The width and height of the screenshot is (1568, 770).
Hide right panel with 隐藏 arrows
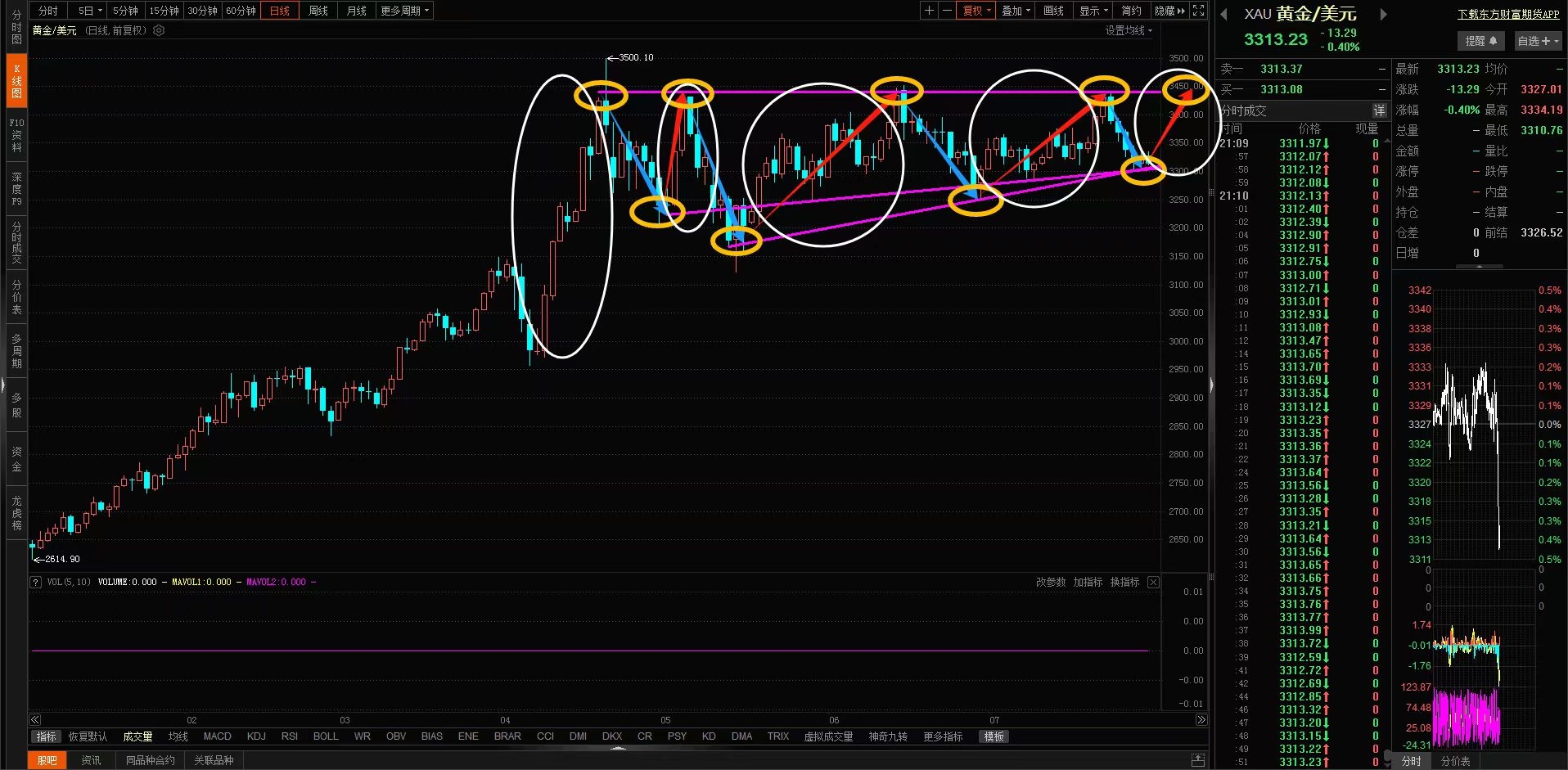tap(1170, 11)
